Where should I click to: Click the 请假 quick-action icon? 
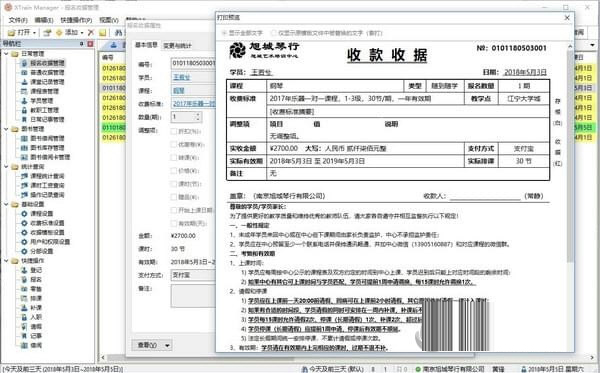pos(24,326)
